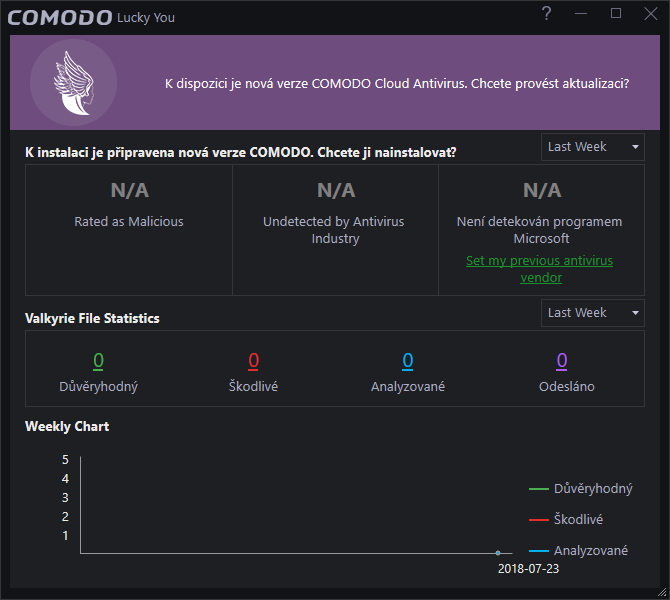Click the Analyzované chart legend text
Screen dimensions: 670x600
pos(591,551)
